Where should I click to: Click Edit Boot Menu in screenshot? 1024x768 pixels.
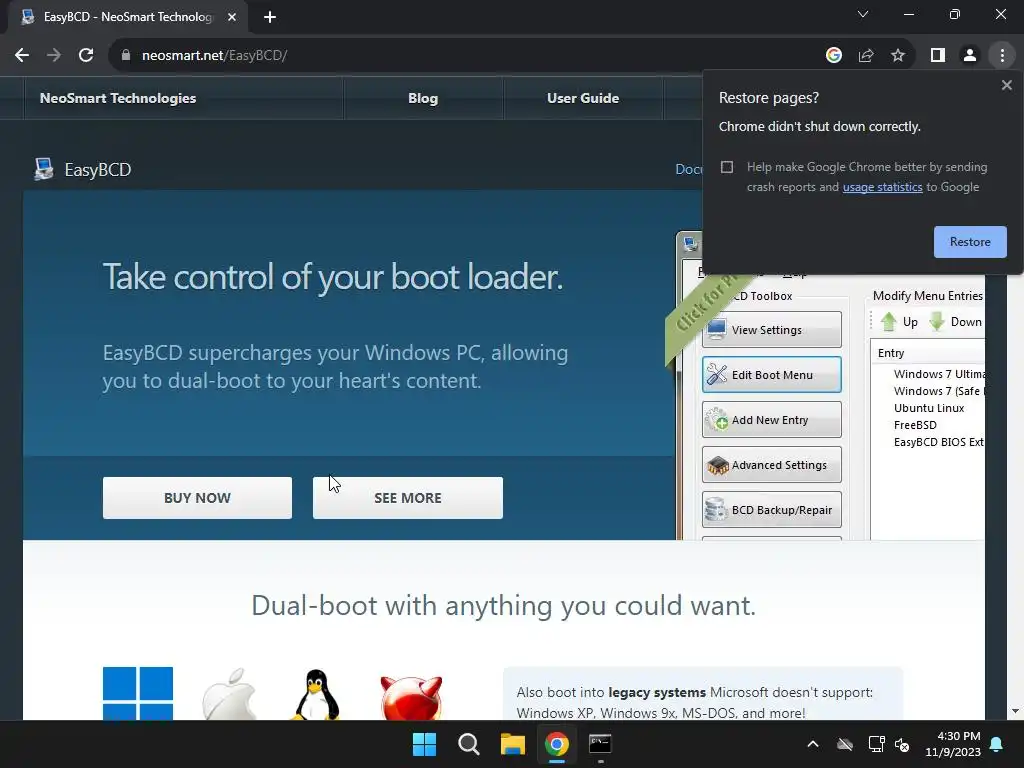coord(772,375)
